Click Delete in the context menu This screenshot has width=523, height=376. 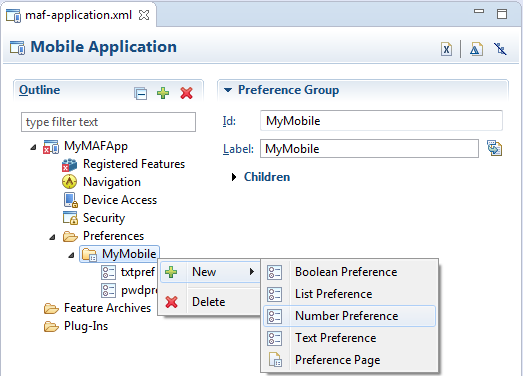click(x=209, y=302)
